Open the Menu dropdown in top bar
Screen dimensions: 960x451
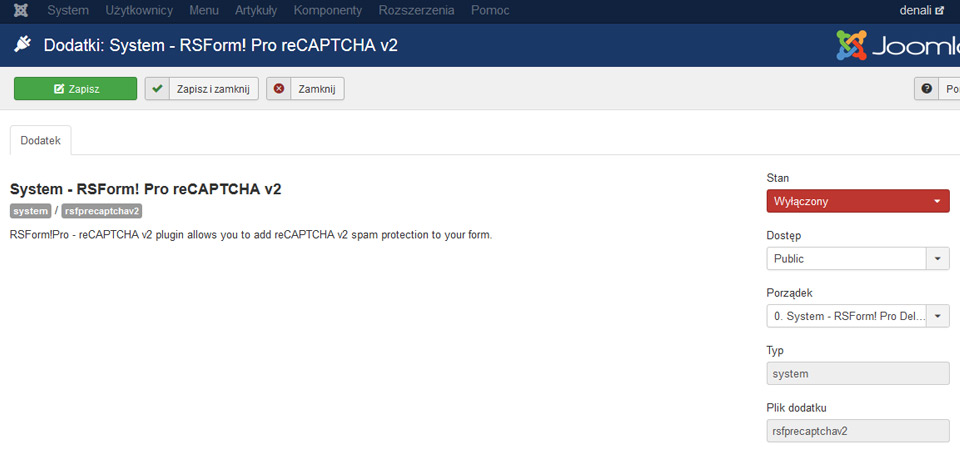(x=204, y=10)
